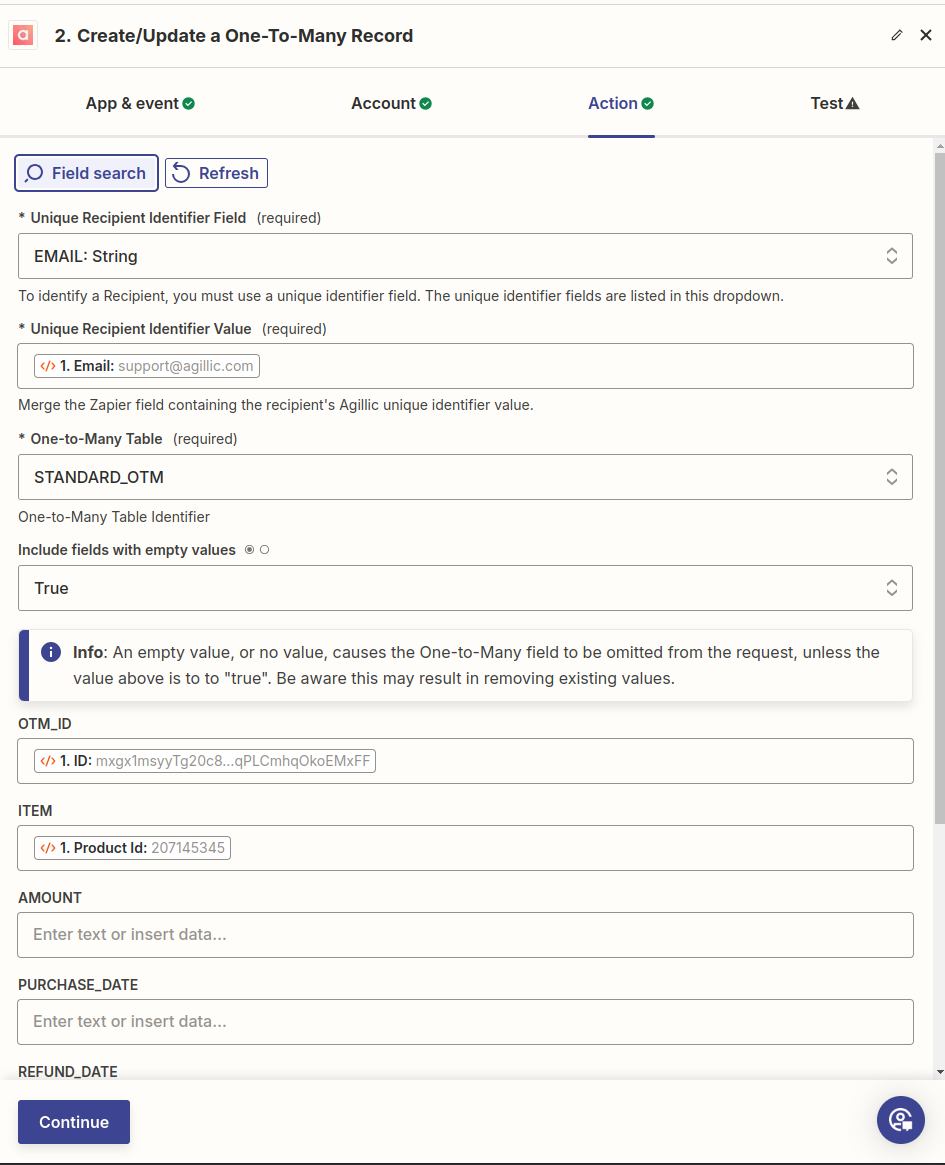Click the Field search magnifier icon

pos(34,173)
